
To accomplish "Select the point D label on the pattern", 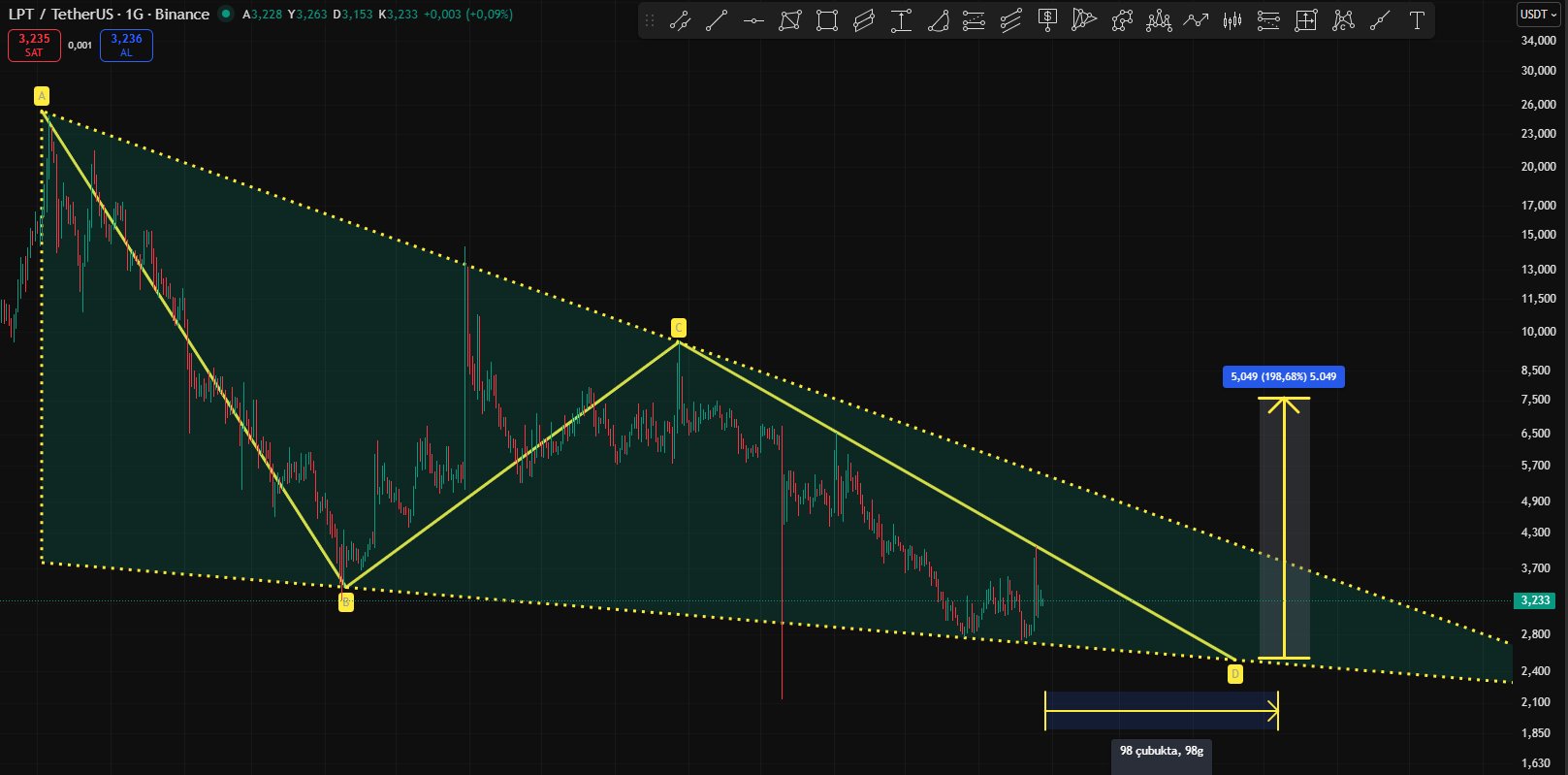I will 1234,674.
